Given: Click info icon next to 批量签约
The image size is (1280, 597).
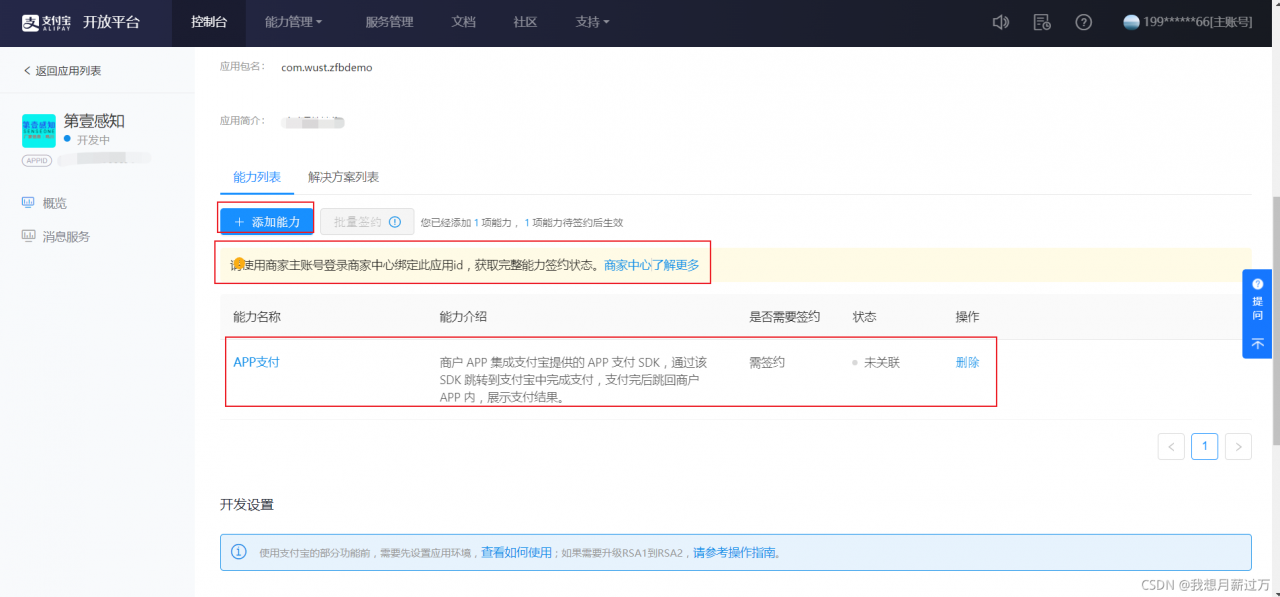Looking at the screenshot, I should click(x=395, y=222).
